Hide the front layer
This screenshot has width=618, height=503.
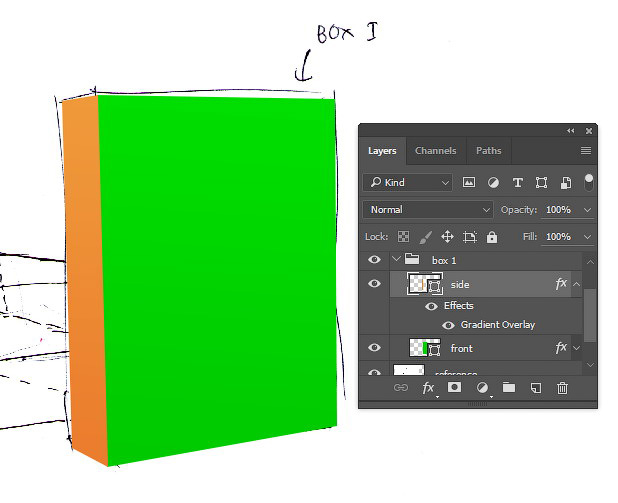[x=374, y=347]
